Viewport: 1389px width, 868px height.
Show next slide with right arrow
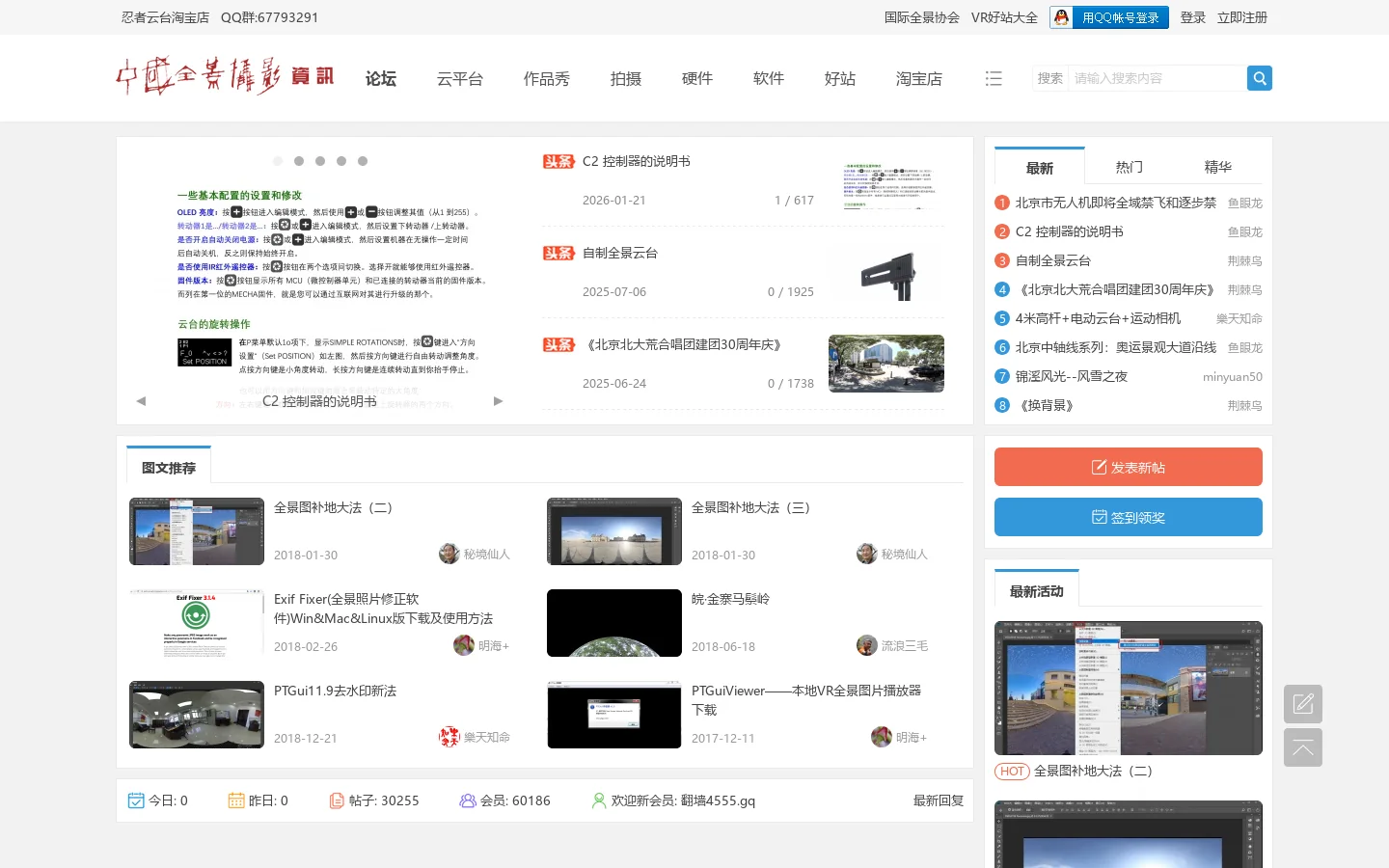[498, 401]
